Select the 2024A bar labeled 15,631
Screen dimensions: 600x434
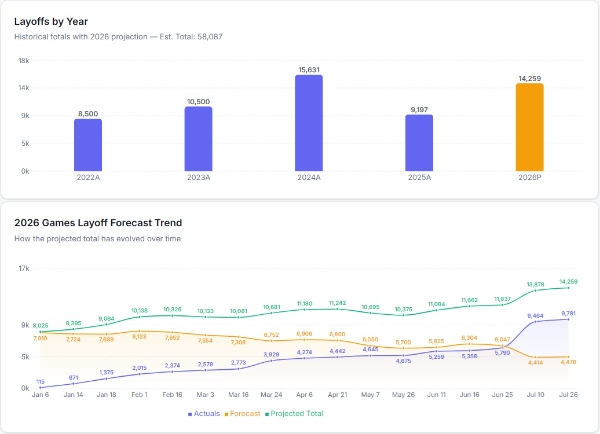pyautogui.click(x=309, y=123)
